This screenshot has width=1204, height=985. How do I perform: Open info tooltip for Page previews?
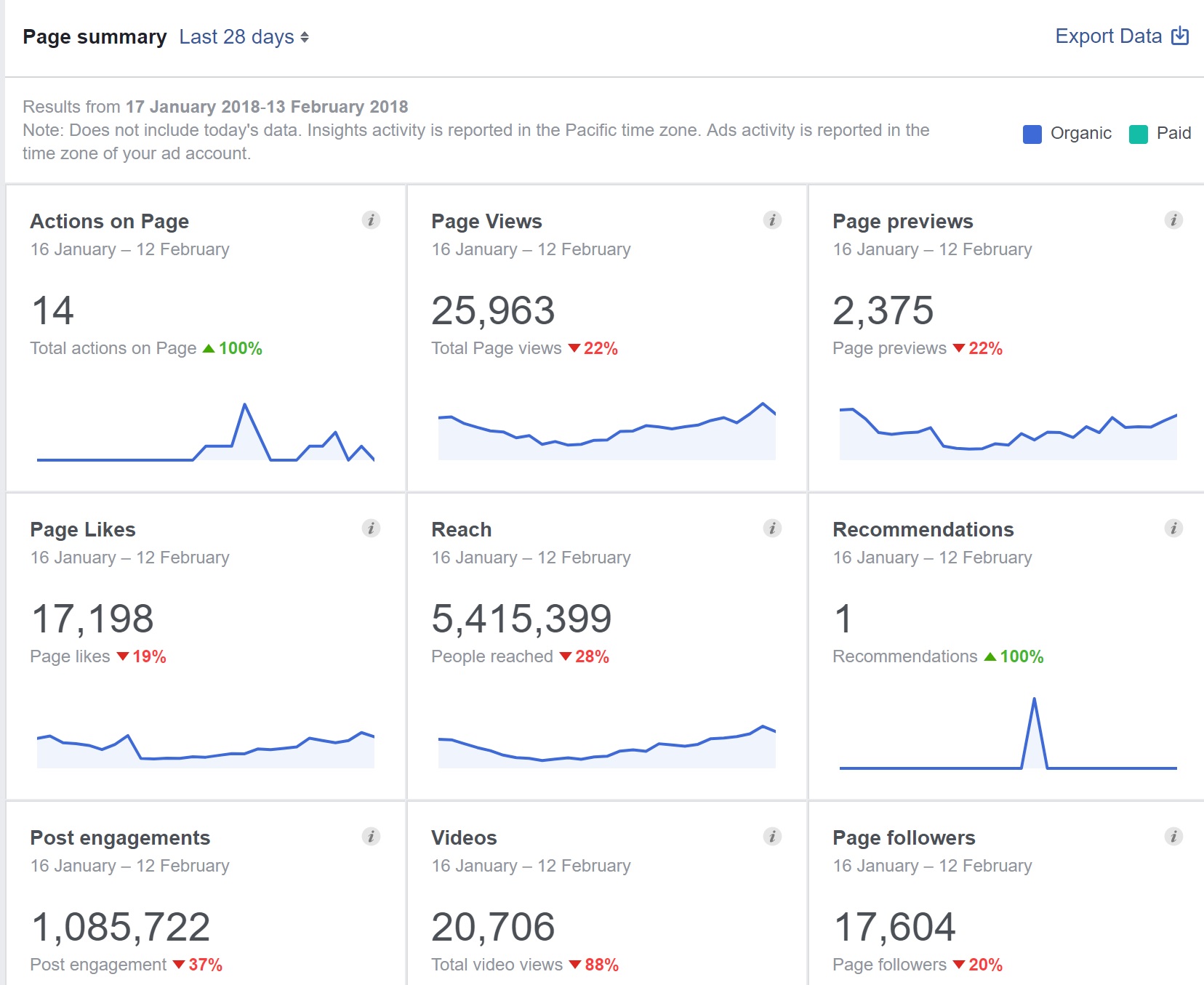1173,220
